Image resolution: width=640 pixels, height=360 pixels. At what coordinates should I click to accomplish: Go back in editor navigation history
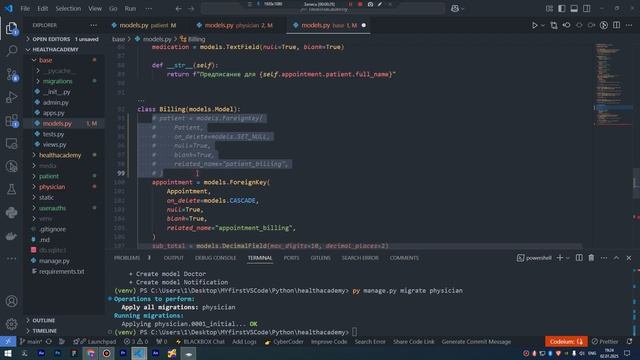178,8
